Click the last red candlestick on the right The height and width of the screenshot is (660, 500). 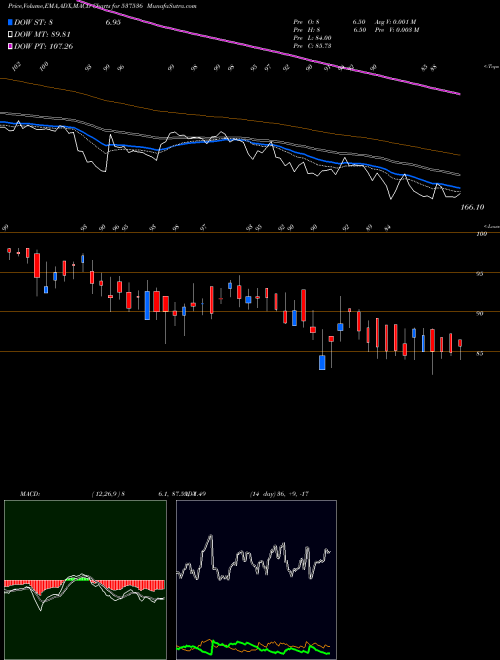coord(460,343)
